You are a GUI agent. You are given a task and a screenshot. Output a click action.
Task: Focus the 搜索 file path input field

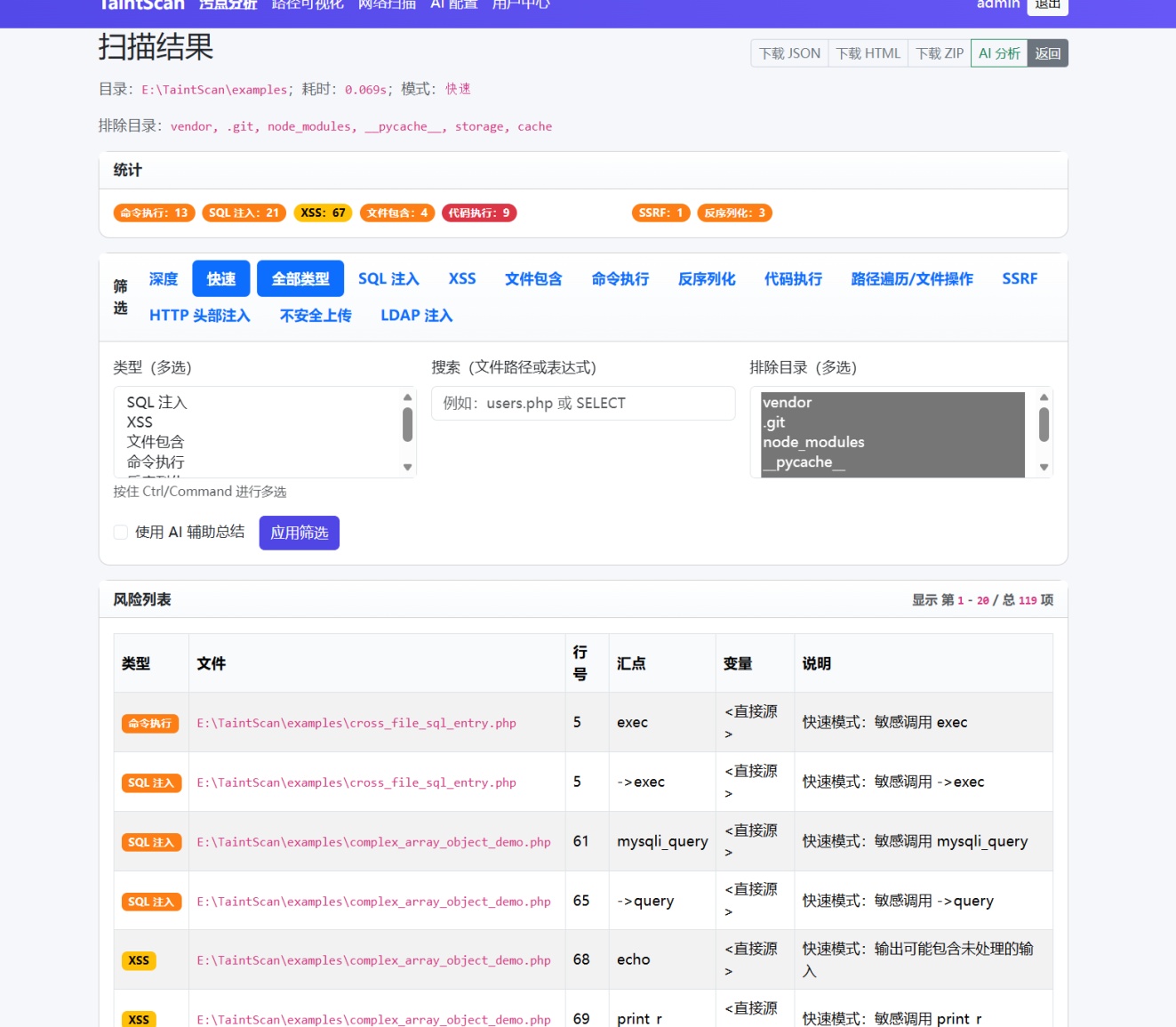coord(583,404)
